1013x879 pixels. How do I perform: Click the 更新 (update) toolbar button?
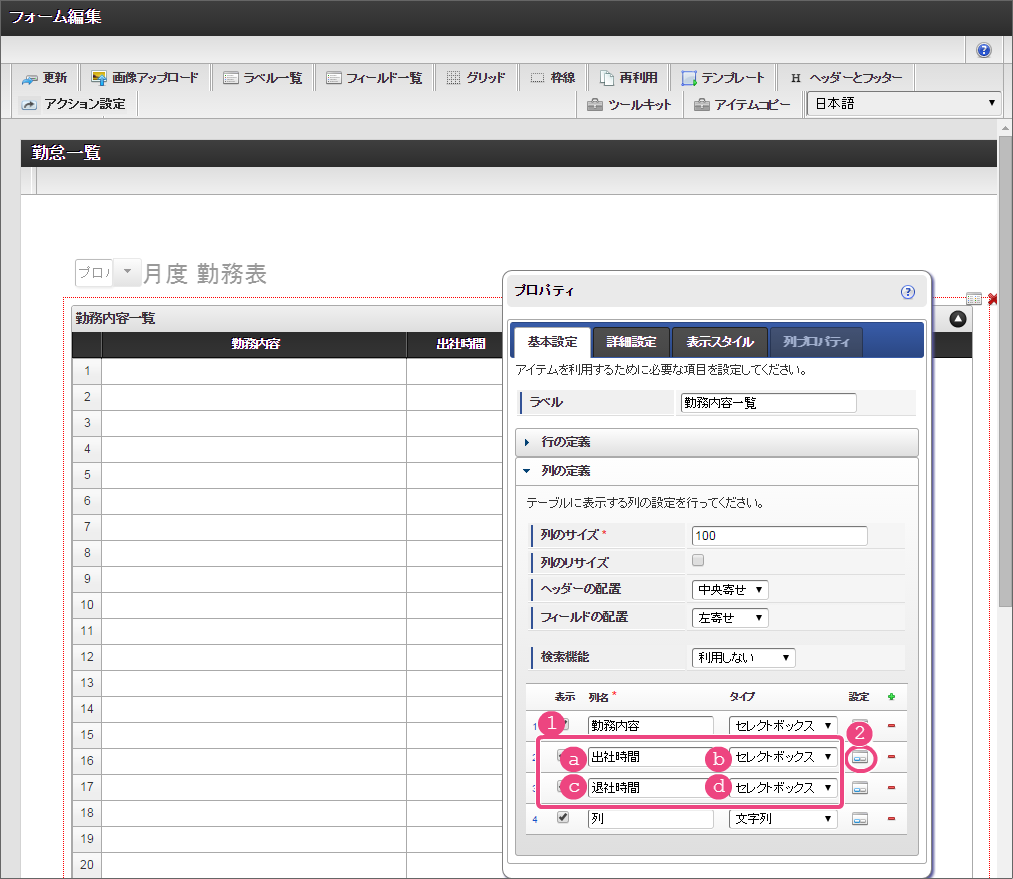coord(44,78)
